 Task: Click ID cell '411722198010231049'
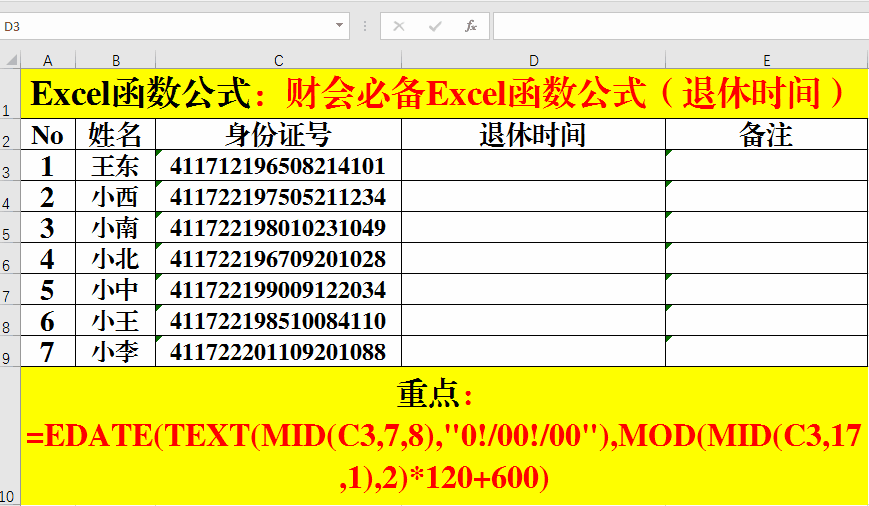click(278, 227)
